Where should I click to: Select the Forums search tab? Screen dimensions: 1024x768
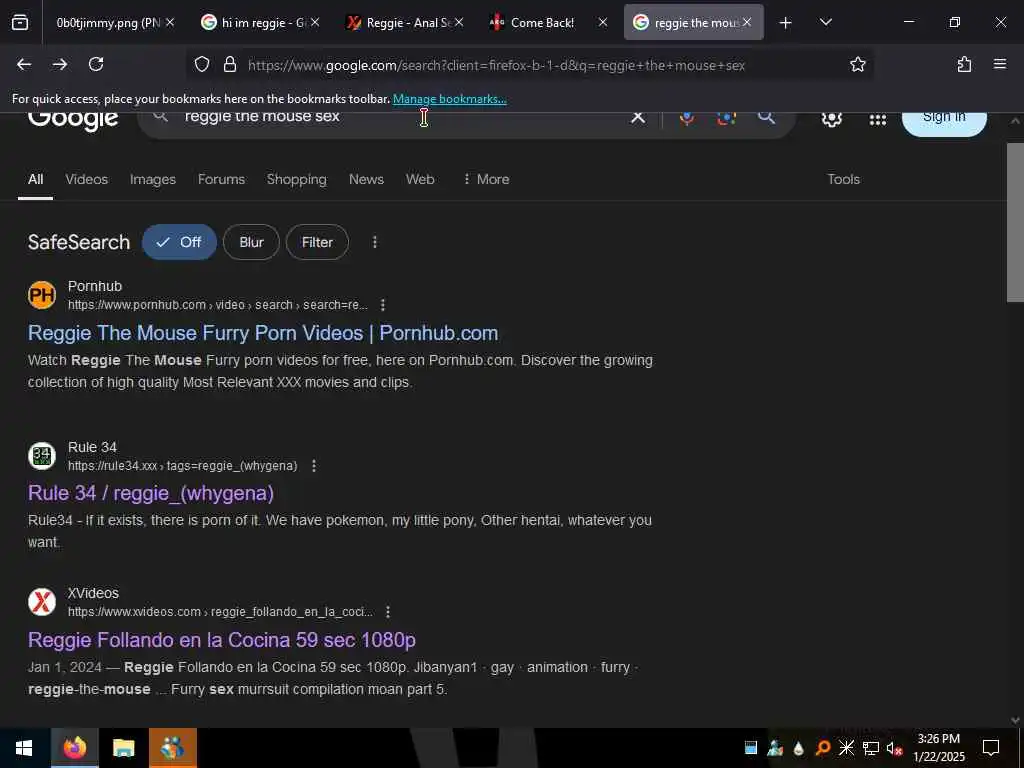pos(221,179)
